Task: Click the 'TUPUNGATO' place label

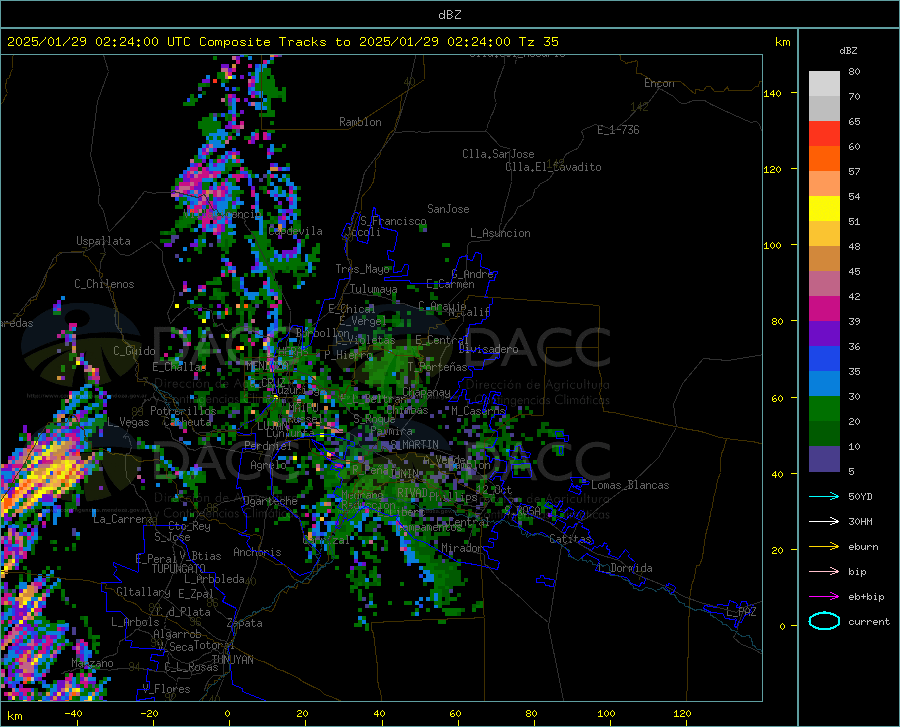Action: (x=179, y=569)
